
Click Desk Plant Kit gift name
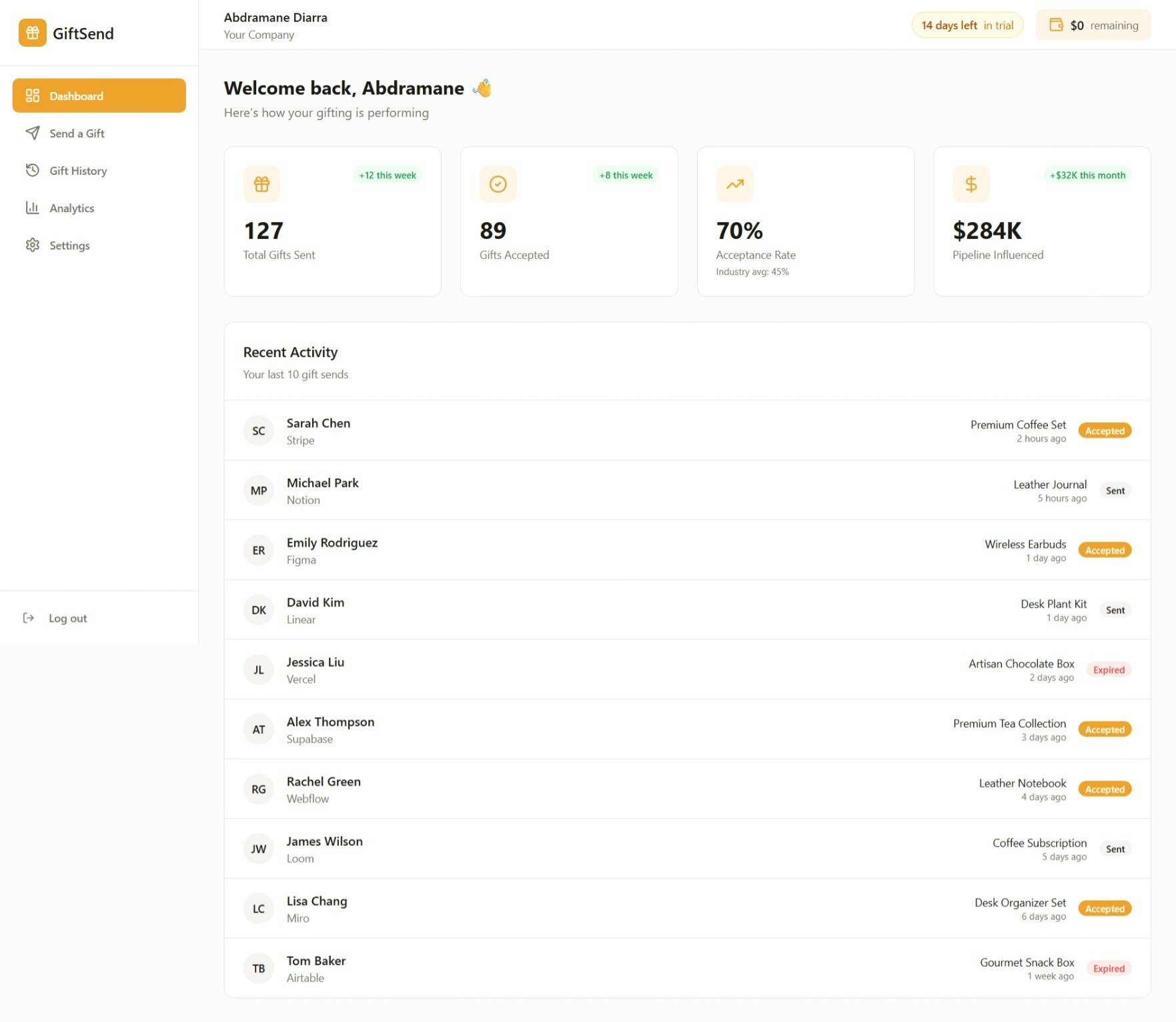(x=1053, y=604)
